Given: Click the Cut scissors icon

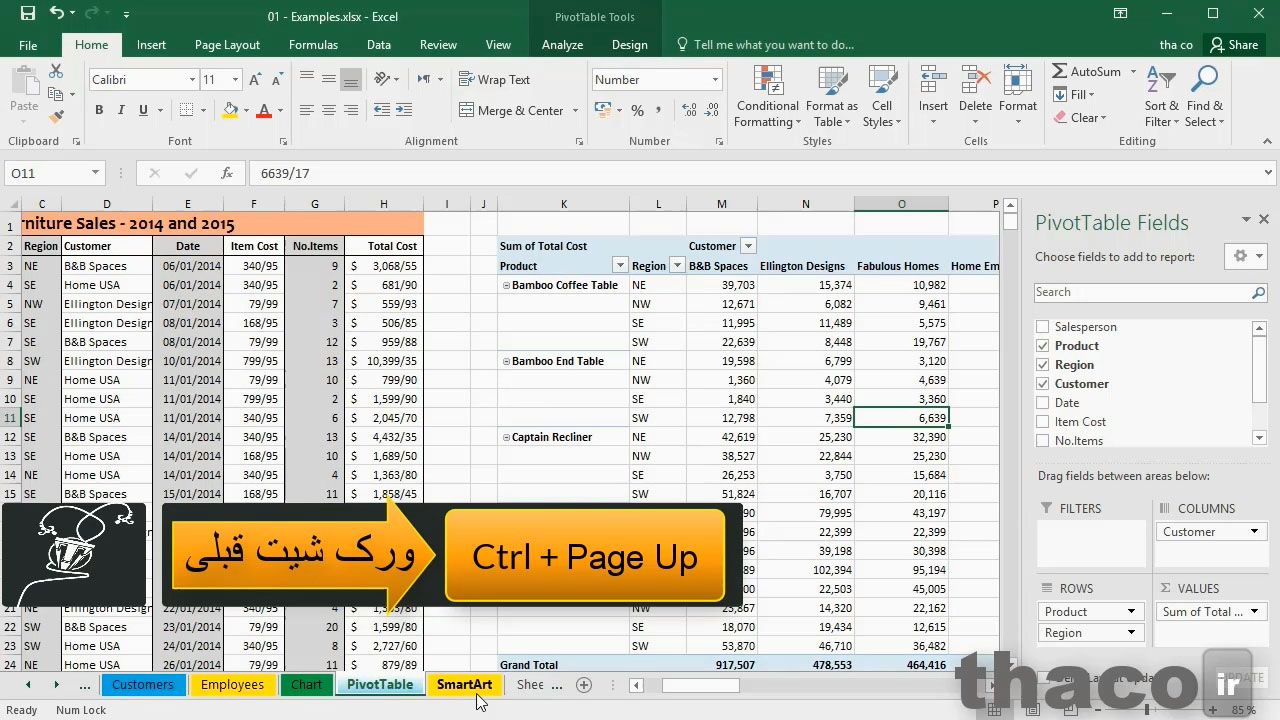Looking at the screenshot, I should [x=56, y=71].
